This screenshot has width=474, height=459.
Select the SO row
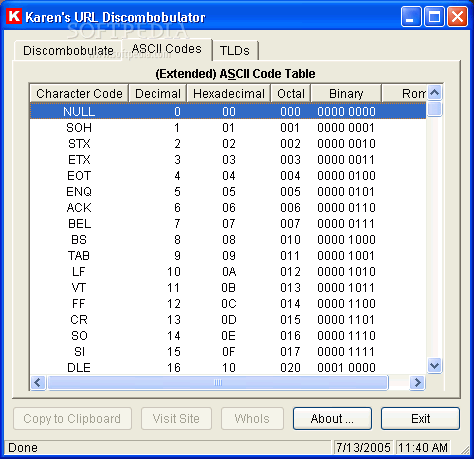228,335
